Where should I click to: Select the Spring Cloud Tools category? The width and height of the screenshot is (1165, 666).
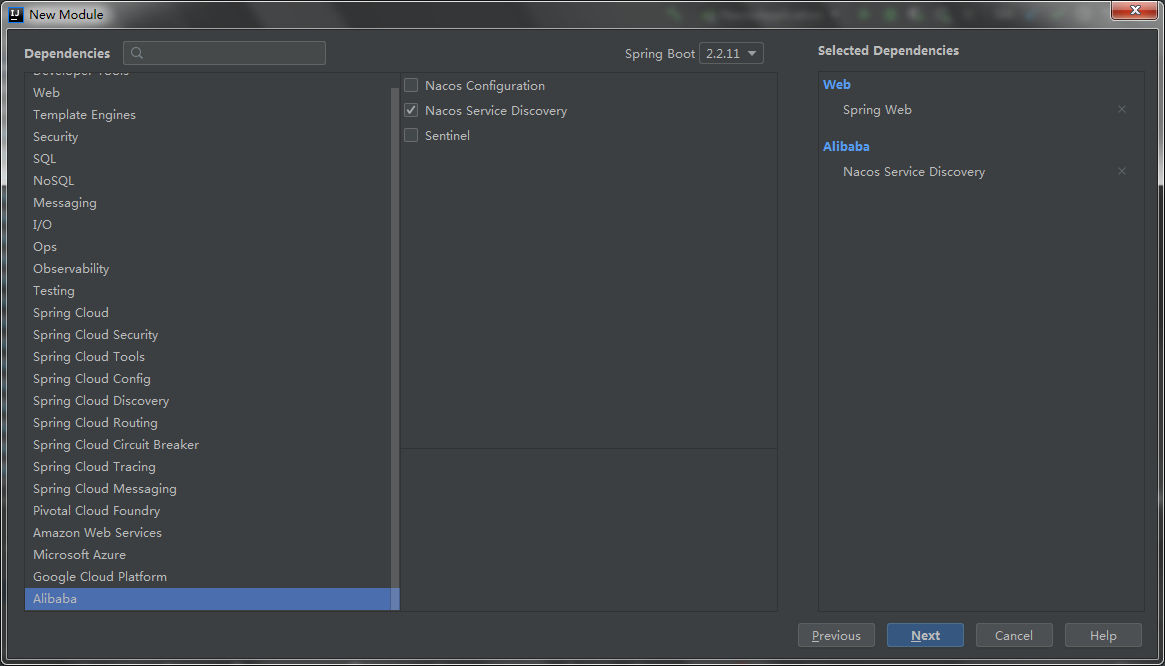pos(208,357)
